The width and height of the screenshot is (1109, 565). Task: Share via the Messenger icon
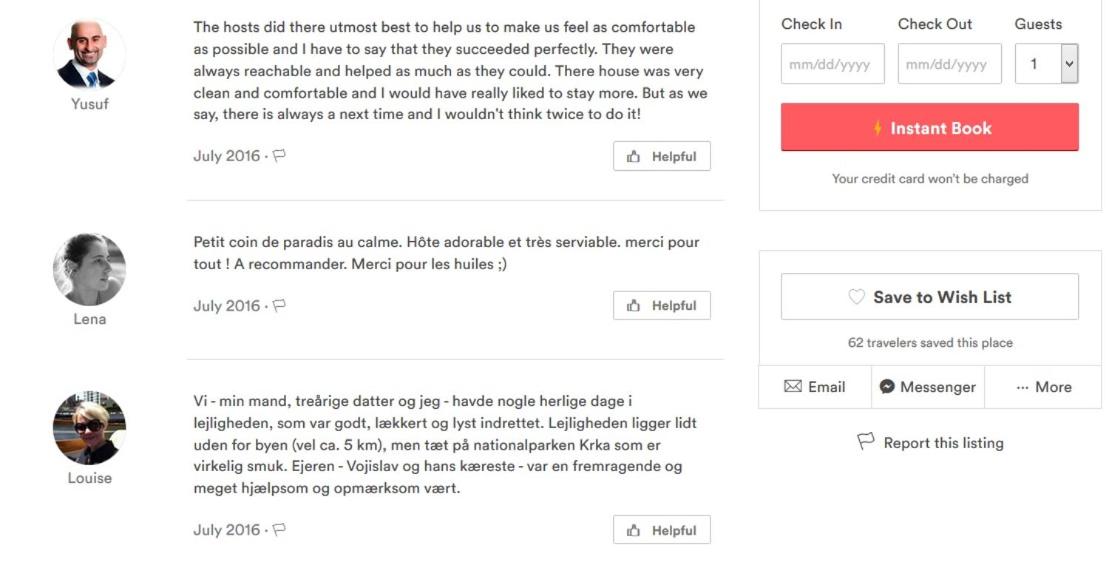pyautogui.click(x=887, y=387)
